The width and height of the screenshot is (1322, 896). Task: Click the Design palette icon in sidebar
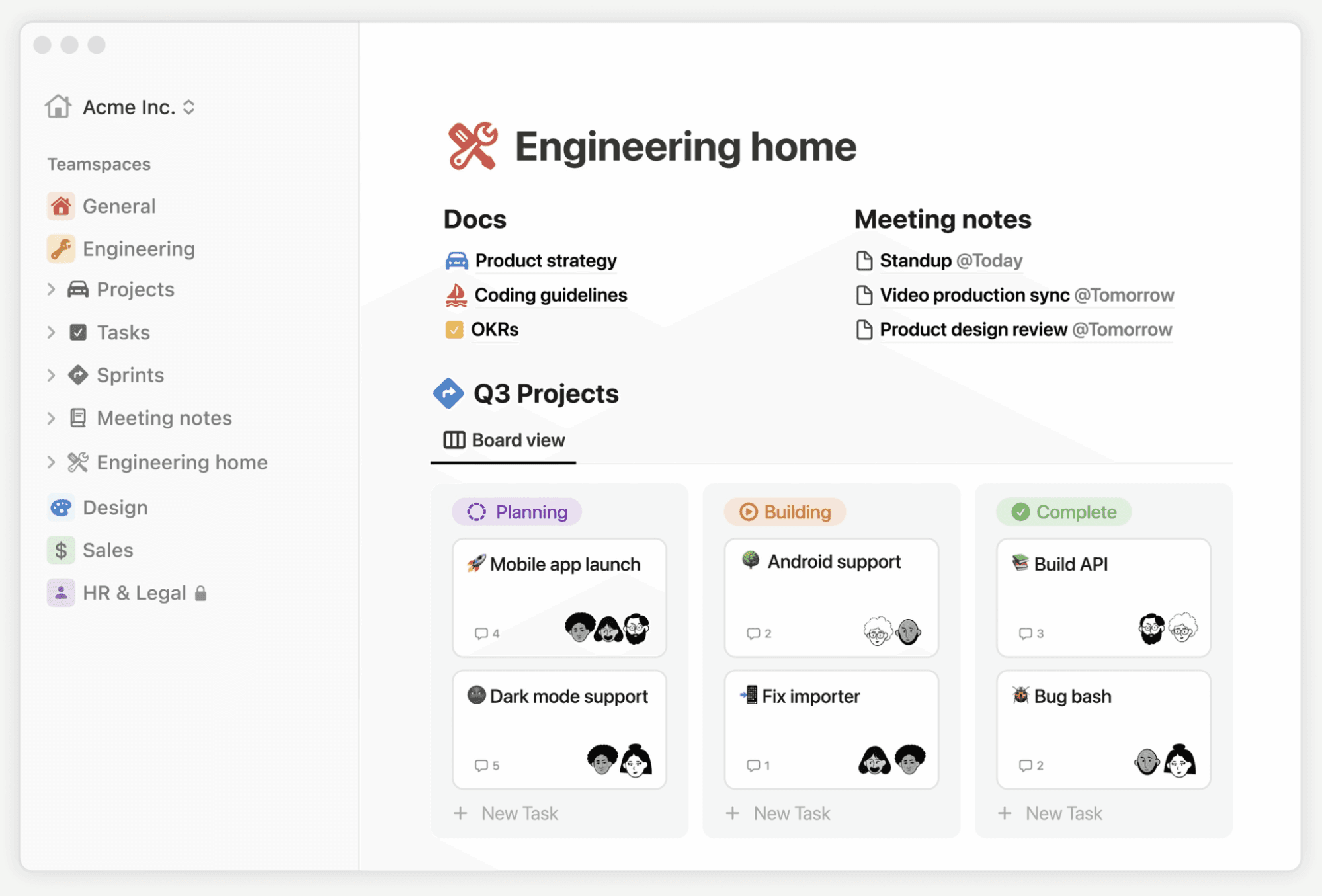coord(61,507)
